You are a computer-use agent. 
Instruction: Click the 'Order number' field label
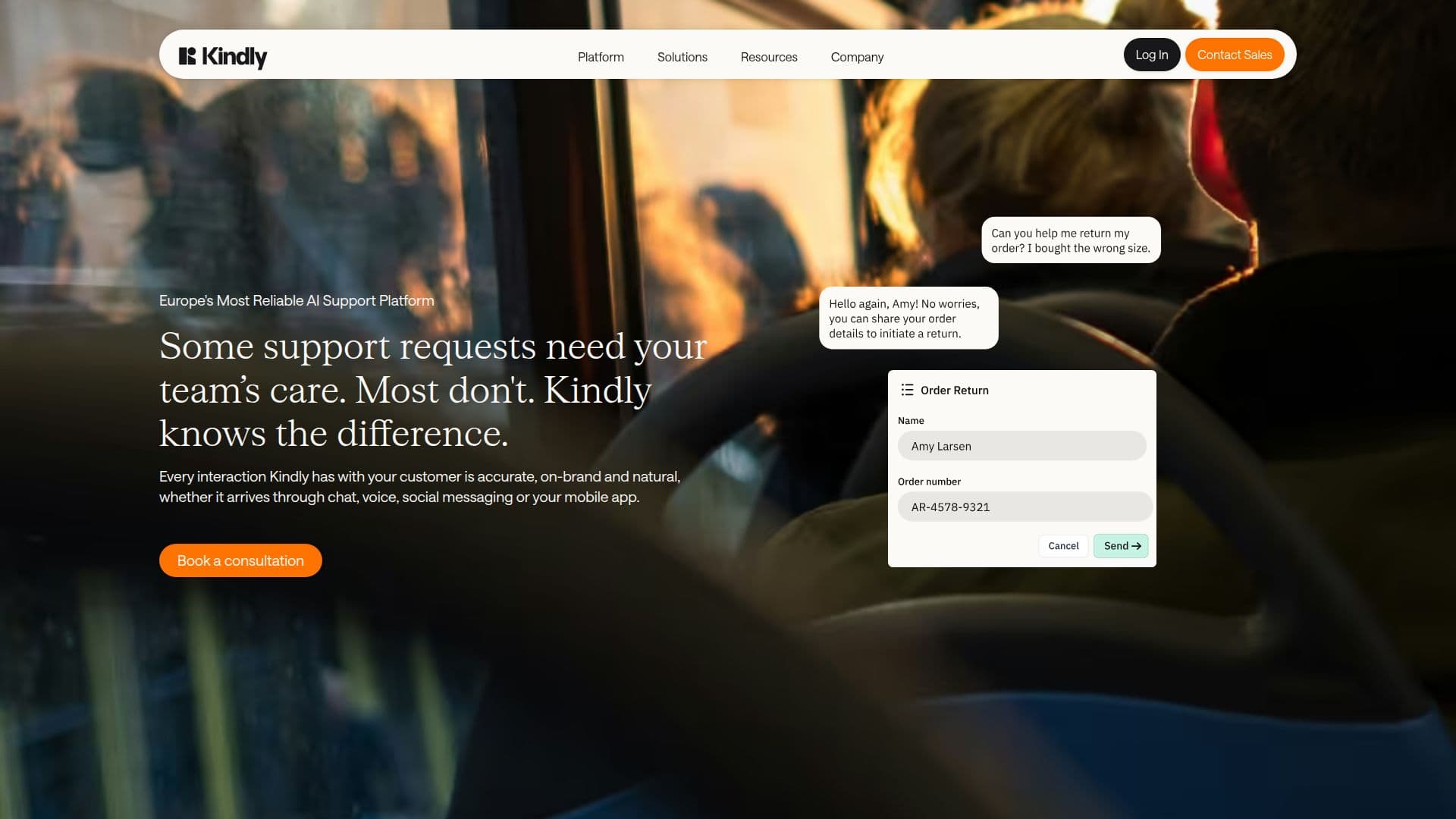coord(929,482)
